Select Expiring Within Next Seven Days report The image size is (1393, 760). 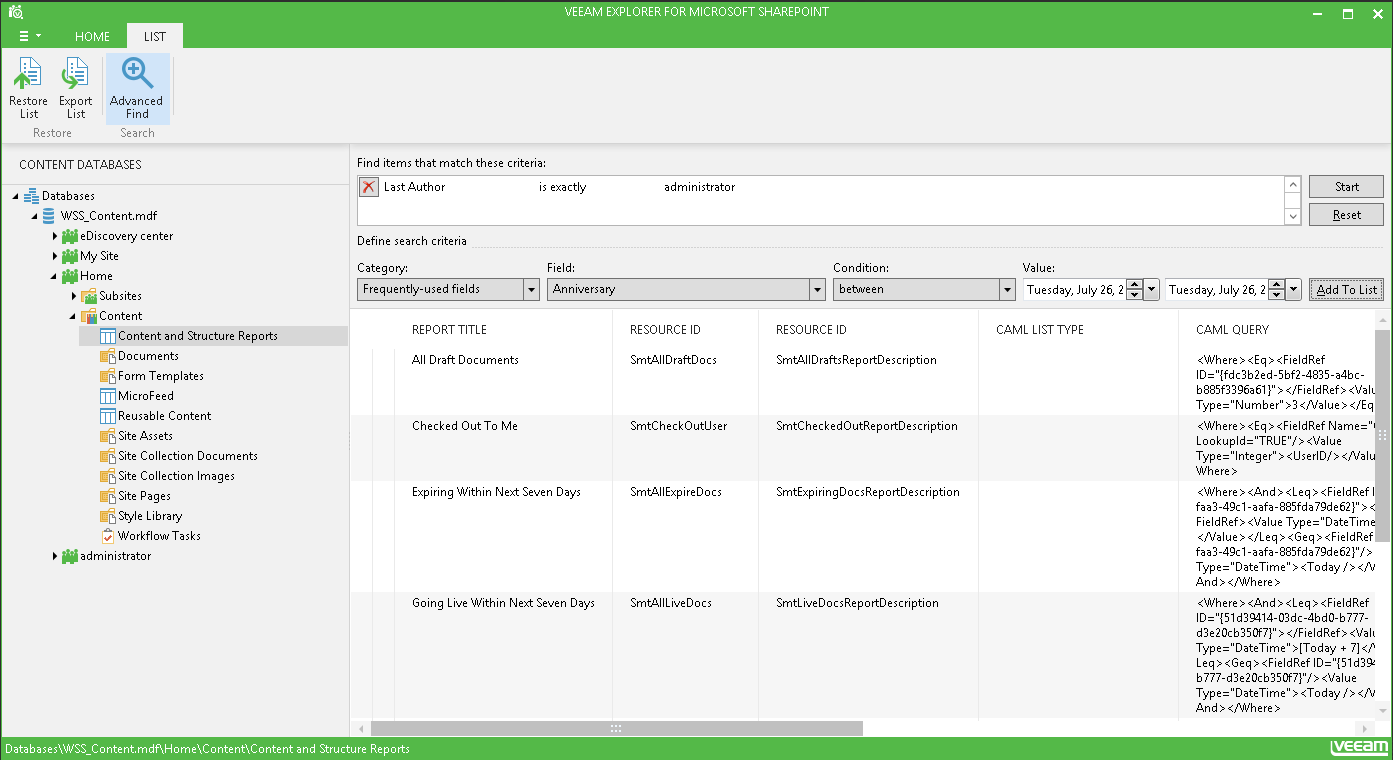pos(497,492)
